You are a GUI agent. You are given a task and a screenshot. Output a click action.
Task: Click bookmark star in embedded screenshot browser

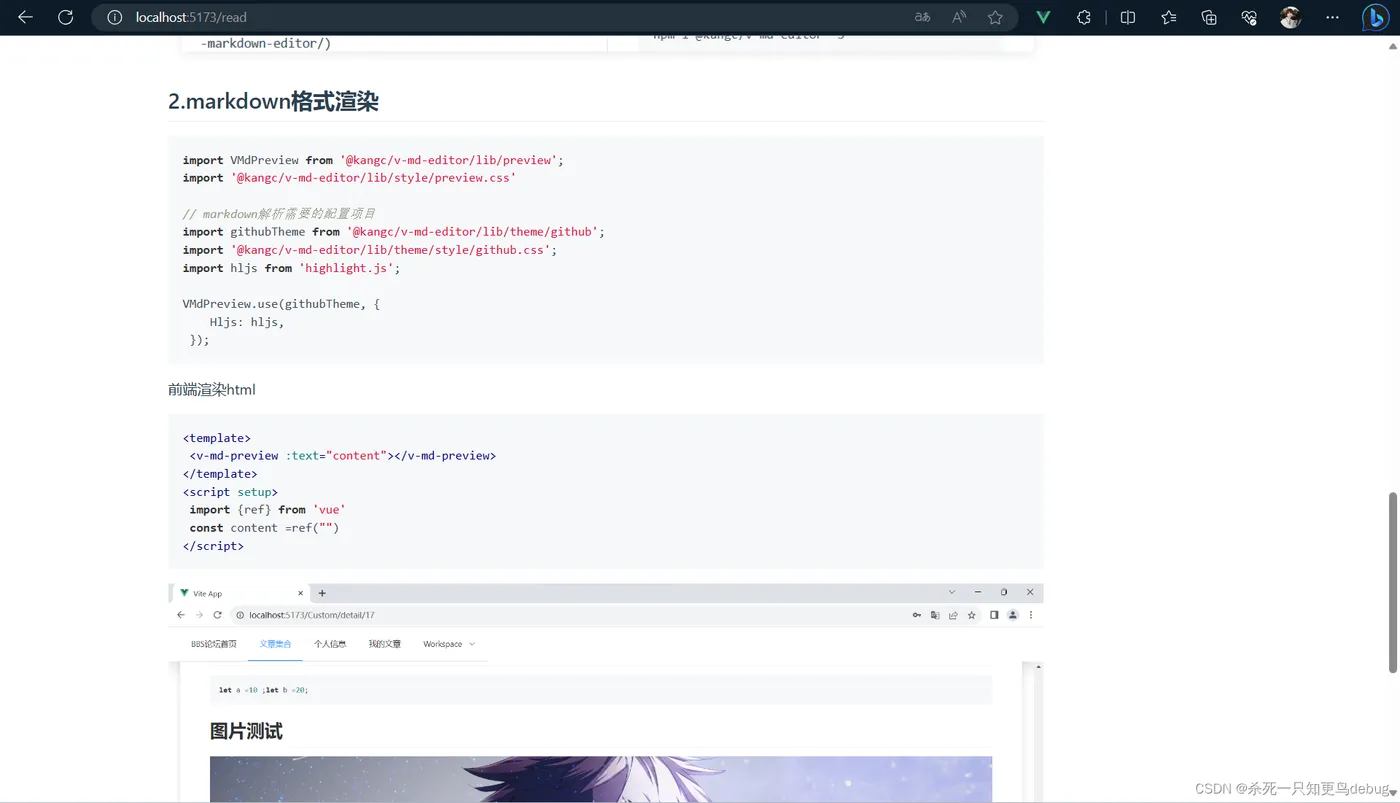tap(971, 615)
